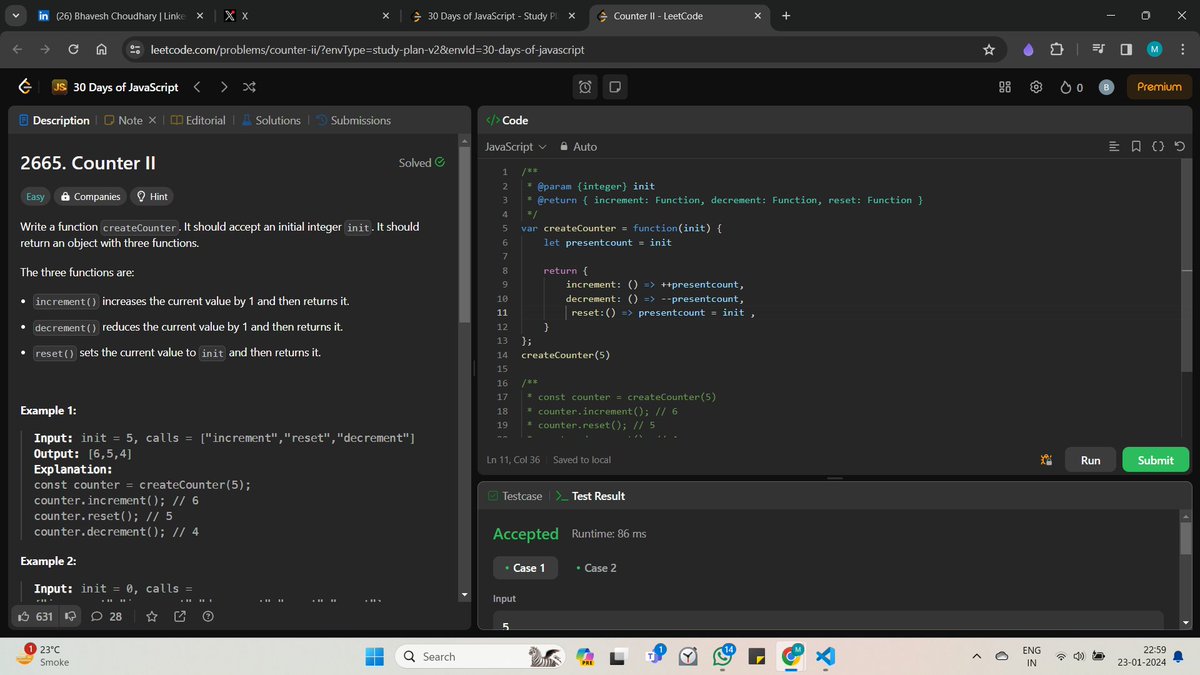The height and width of the screenshot is (675, 1200).
Task: Switch to the Testcase tab
Action: coord(515,496)
